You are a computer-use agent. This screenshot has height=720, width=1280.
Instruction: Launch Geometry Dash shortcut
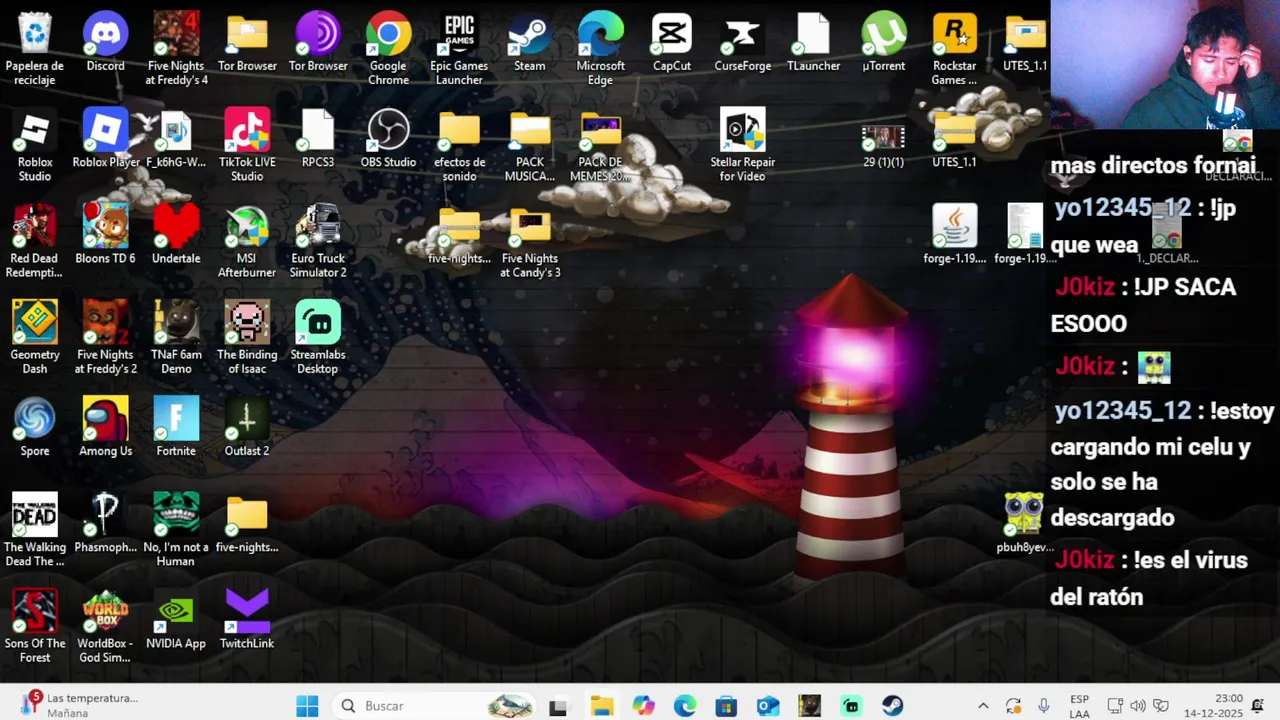(35, 338)
